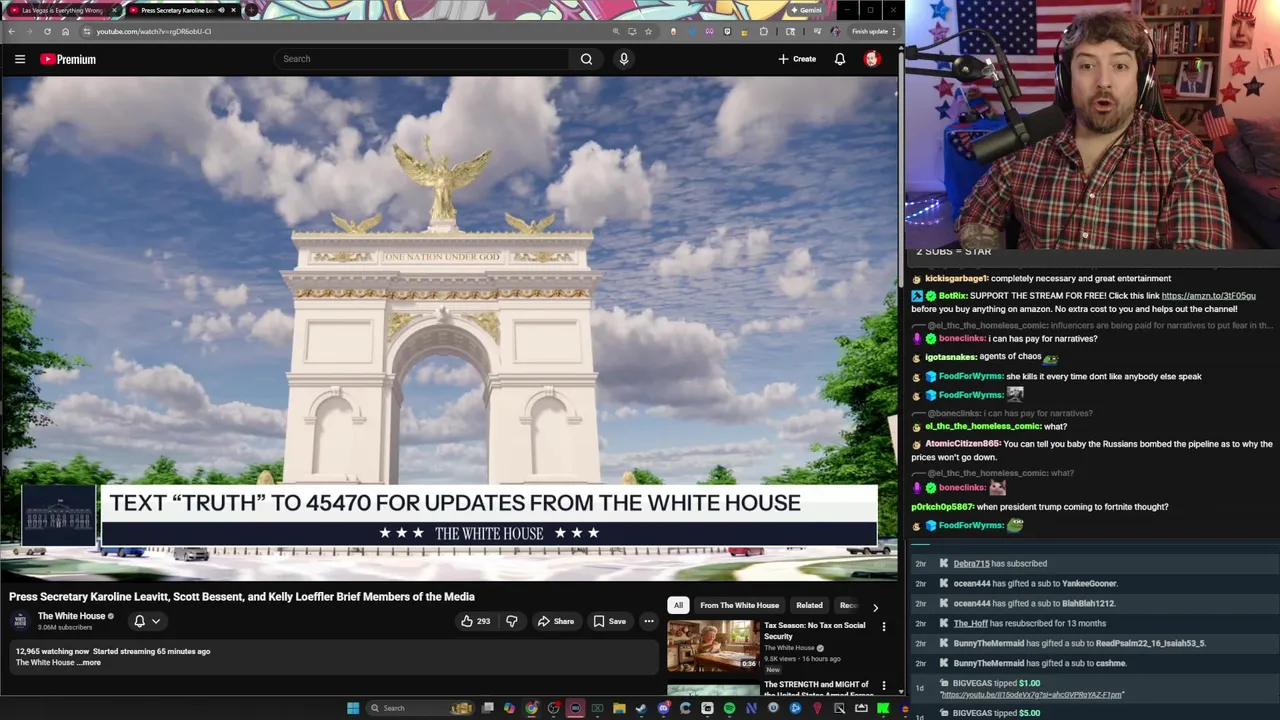Viewport: 1280px width, 720px height.
Task: Open options for STRENGTH and MIGHT video
Action: pos(883,686)
